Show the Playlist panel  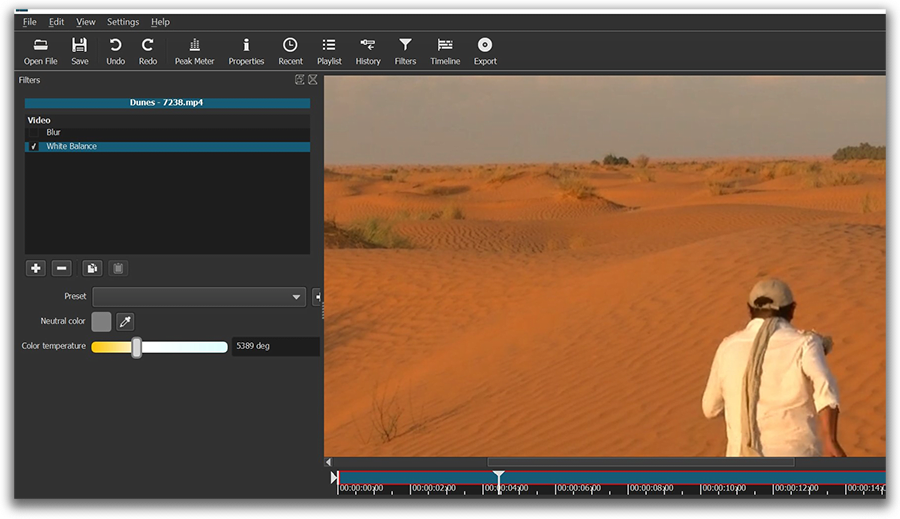pos(329,51)
